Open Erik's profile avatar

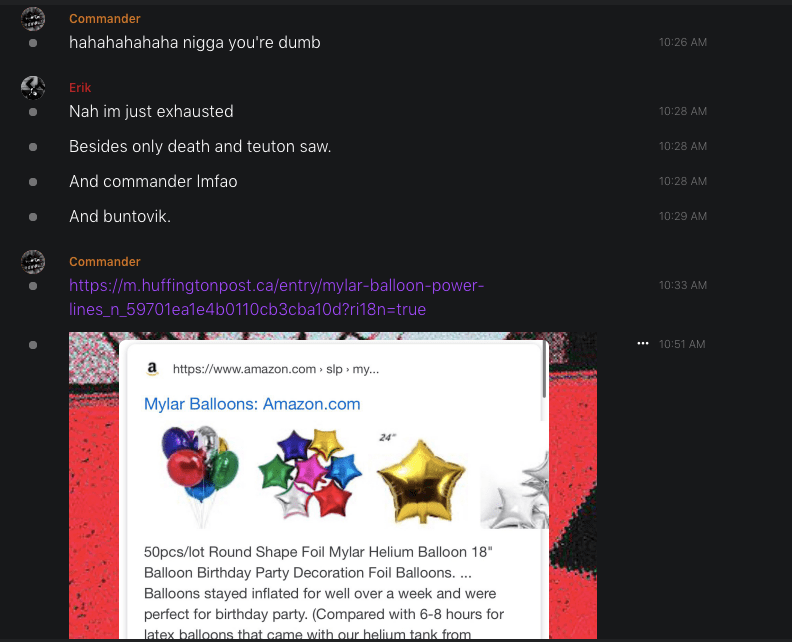click(33, 88)
